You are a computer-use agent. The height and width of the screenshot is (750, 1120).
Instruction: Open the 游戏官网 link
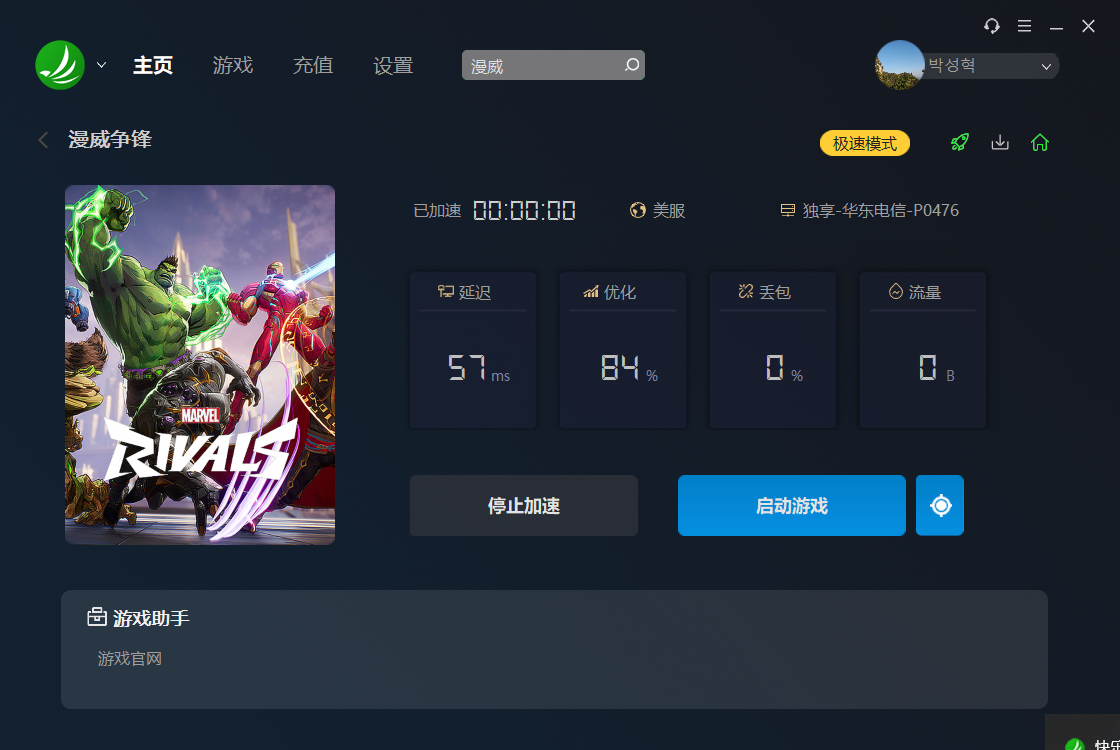[129, 659]
